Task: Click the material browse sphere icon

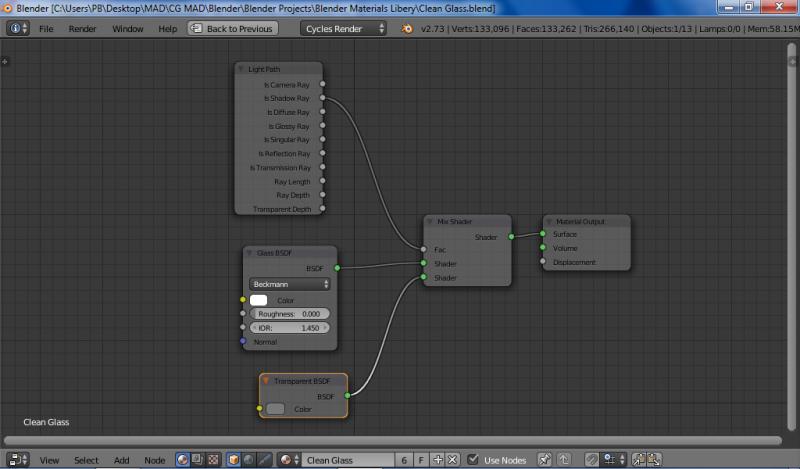Action: point(288,460)
